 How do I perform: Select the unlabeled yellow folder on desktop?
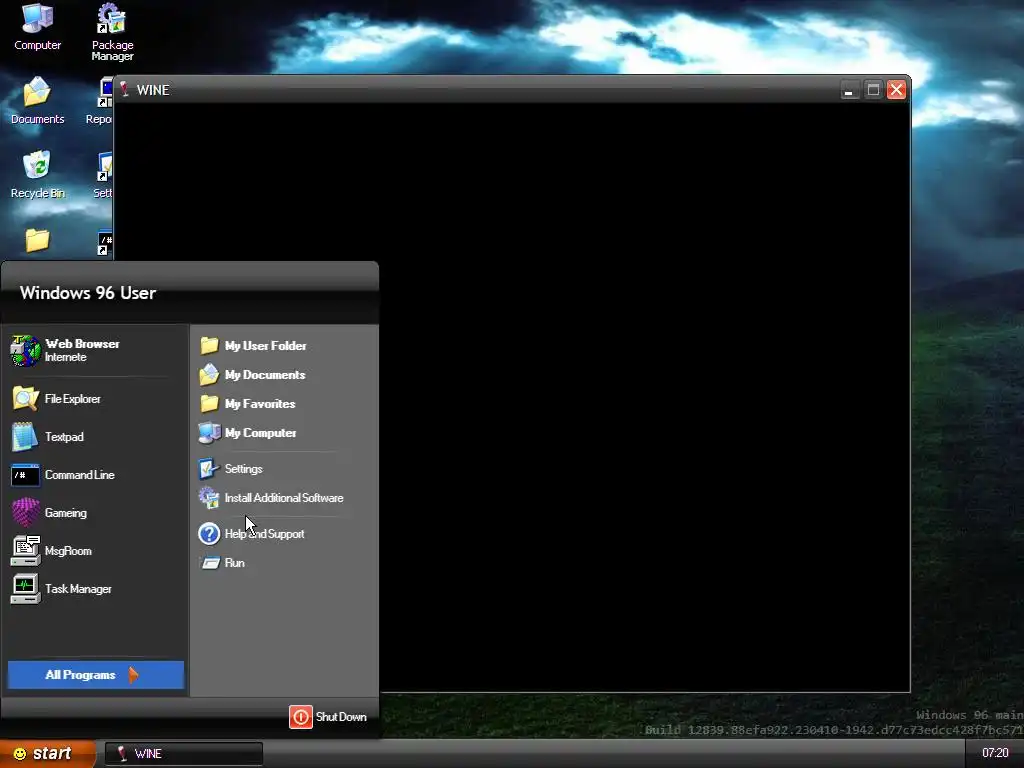tap(37, 240)
